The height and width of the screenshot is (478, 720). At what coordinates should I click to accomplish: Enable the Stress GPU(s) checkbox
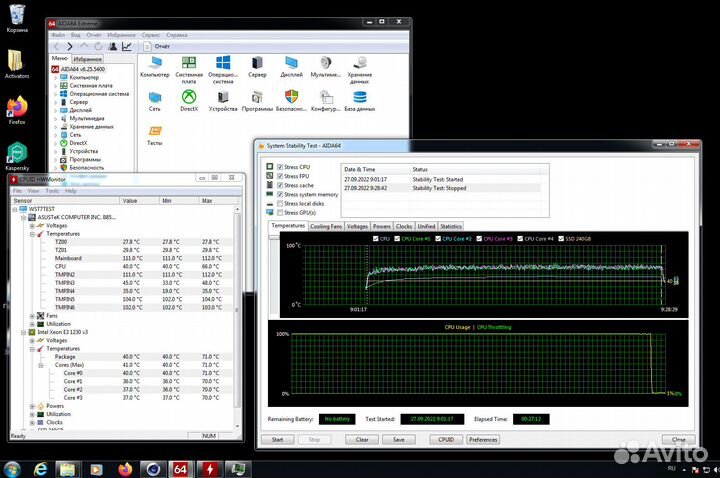coord(280,213)
